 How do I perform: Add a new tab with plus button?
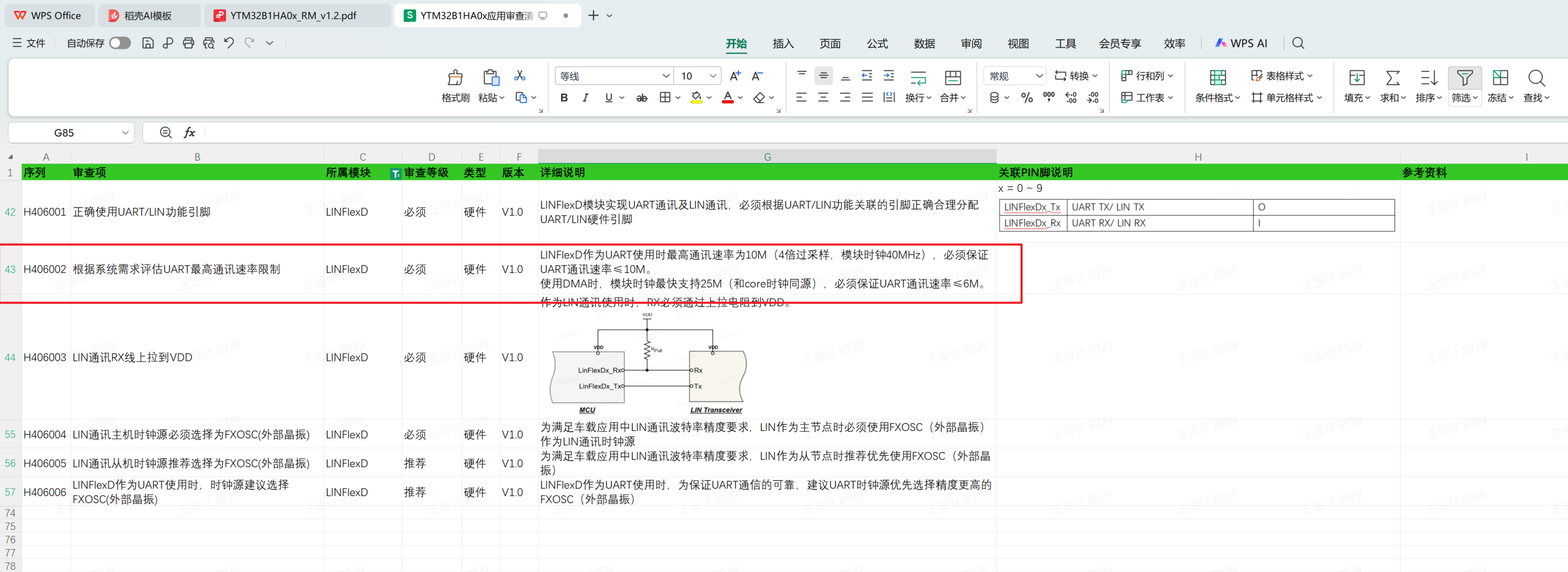click(593, 15)
